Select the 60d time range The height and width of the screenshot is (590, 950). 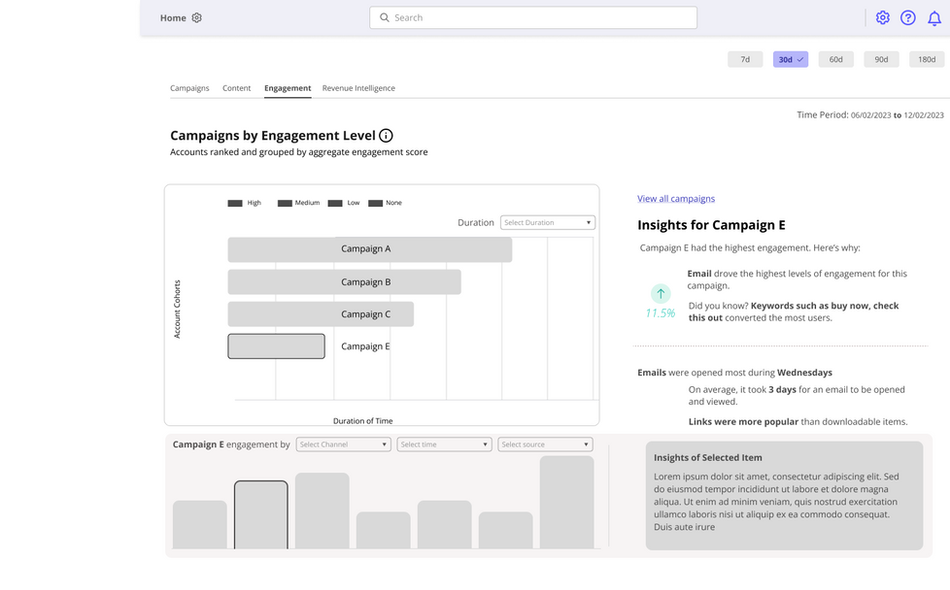point(836,60)
